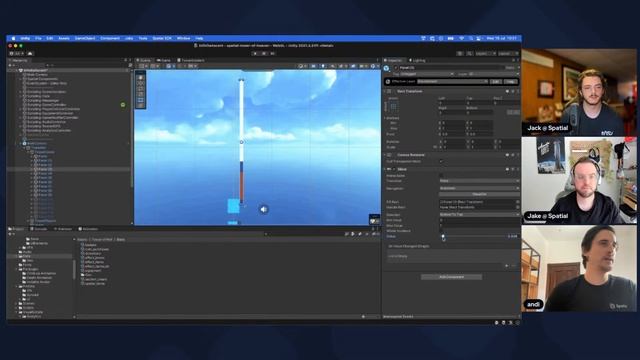Open the Effective Layer dropdown
The width and height of the screenshot is (640, 360).
click(x=452, y=82)
